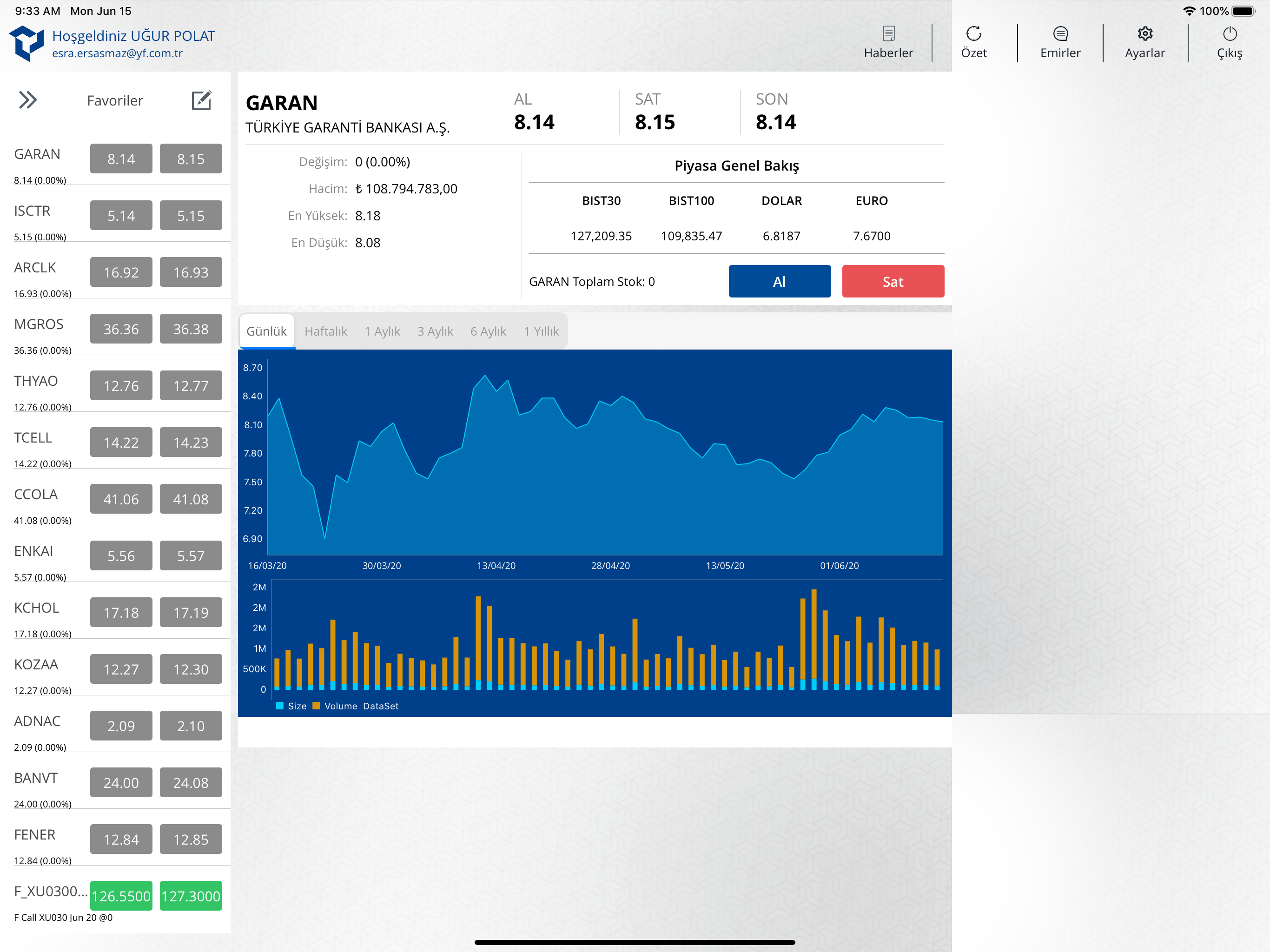
Task: Tap FENER bid price 12.84
Action: tap(121, 840)
